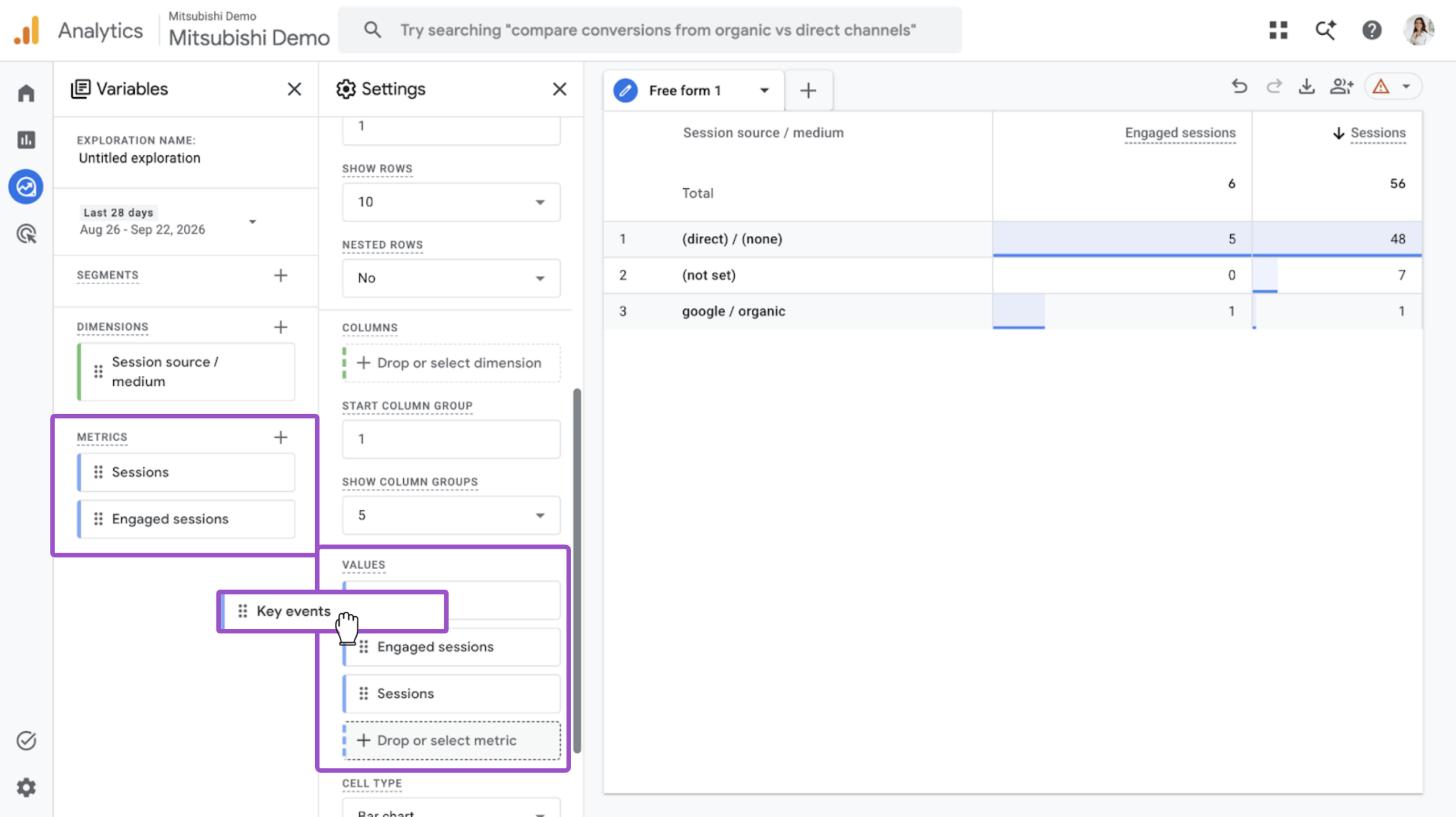1456x817 pixels.
Task: Add a new exploration tab
Action: 808,90
